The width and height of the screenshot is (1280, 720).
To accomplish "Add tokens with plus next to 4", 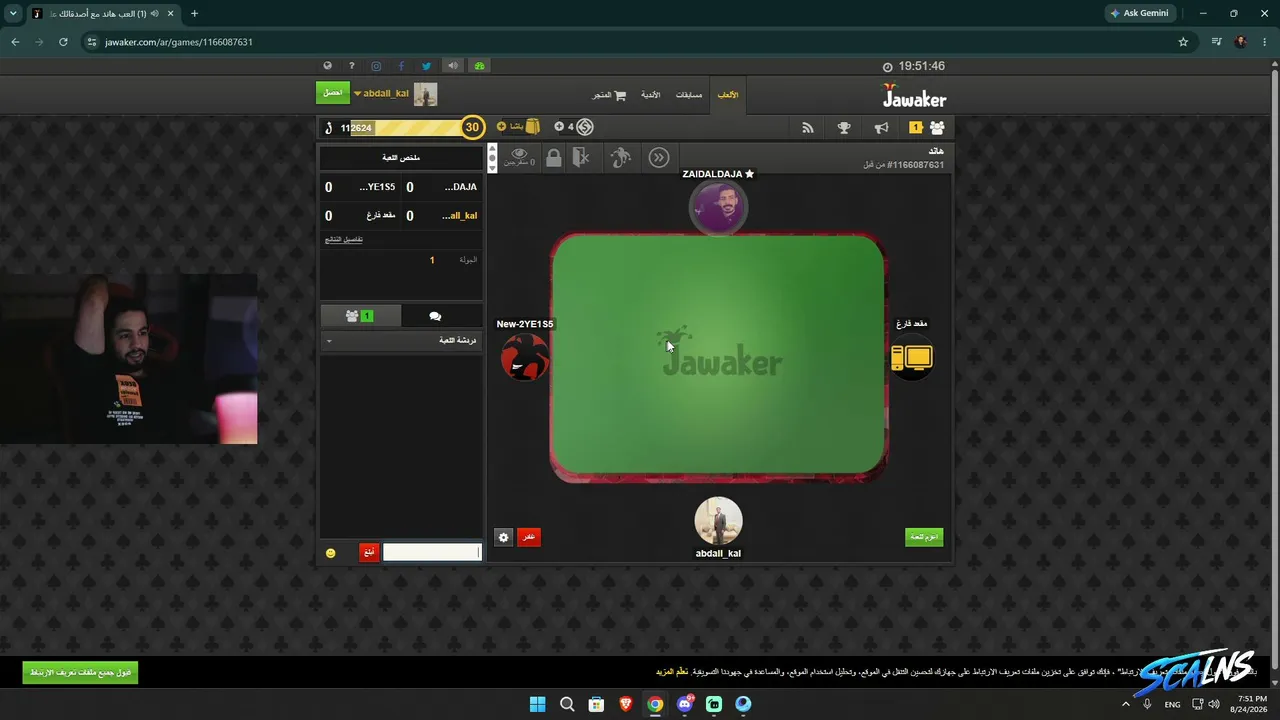I will [x=559, y=127].
